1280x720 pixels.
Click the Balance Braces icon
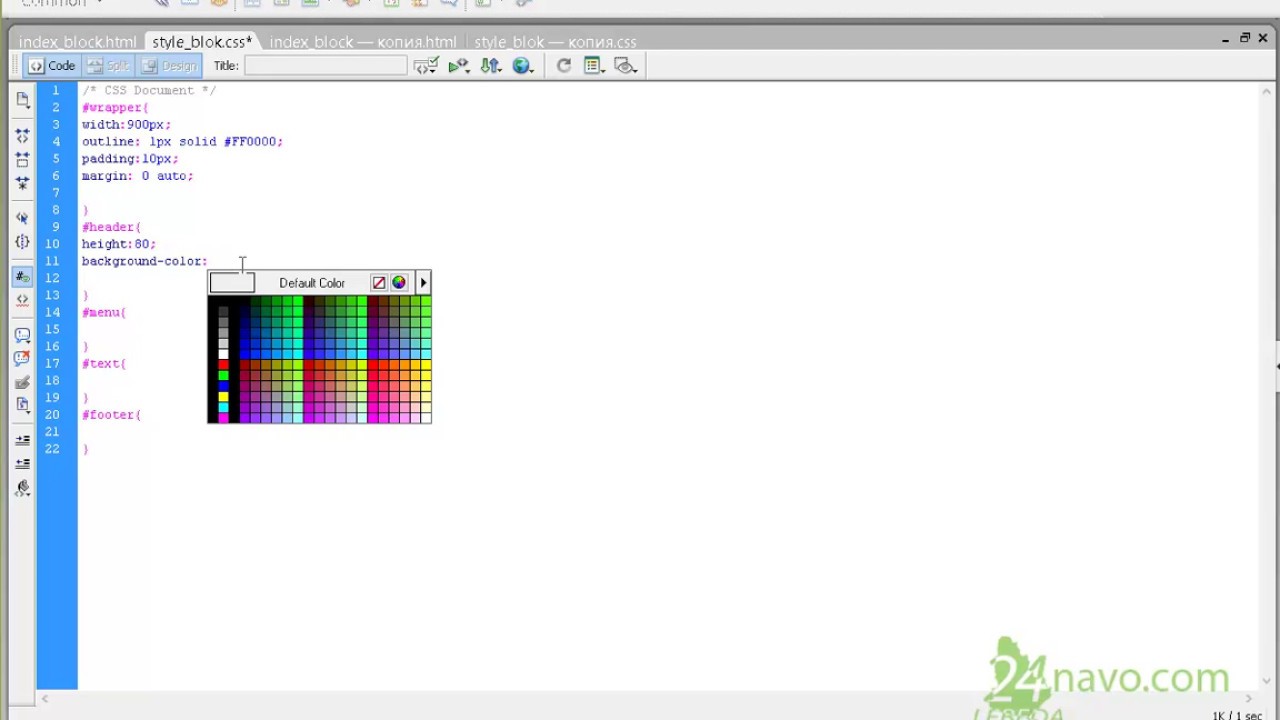tap(22, 242)
